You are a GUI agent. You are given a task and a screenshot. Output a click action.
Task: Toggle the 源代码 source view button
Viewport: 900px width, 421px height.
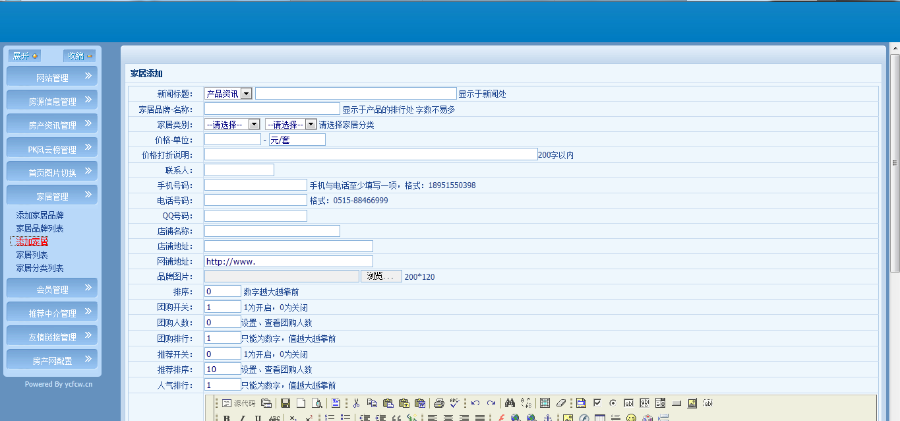238,403
